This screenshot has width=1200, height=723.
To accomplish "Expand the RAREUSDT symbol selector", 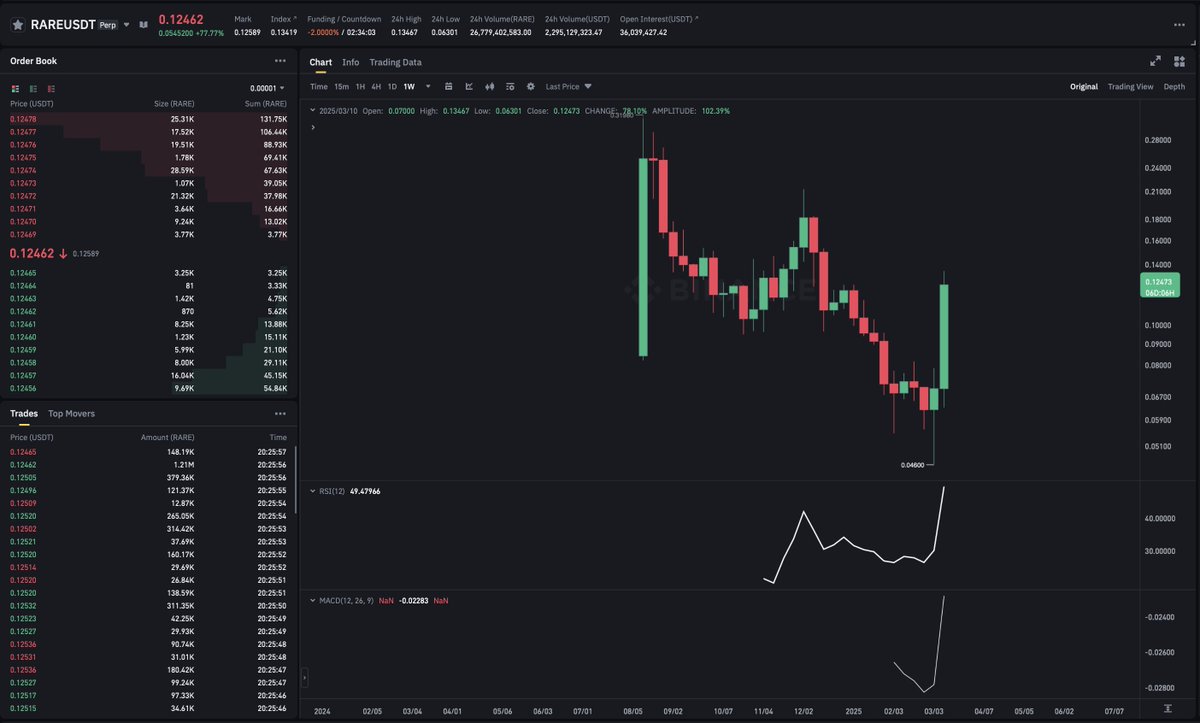I will coord(127,24).
